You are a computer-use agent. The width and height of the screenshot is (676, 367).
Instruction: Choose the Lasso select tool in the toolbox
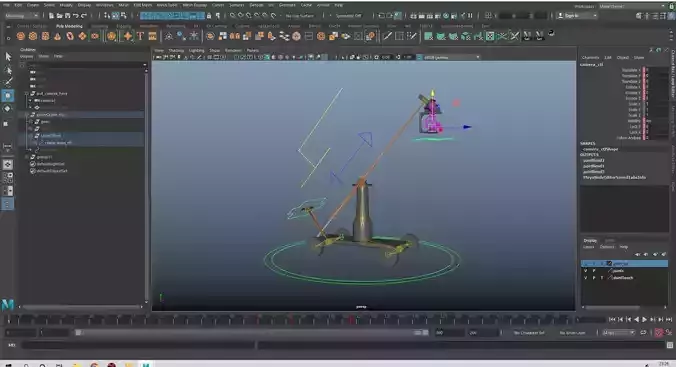8,69
